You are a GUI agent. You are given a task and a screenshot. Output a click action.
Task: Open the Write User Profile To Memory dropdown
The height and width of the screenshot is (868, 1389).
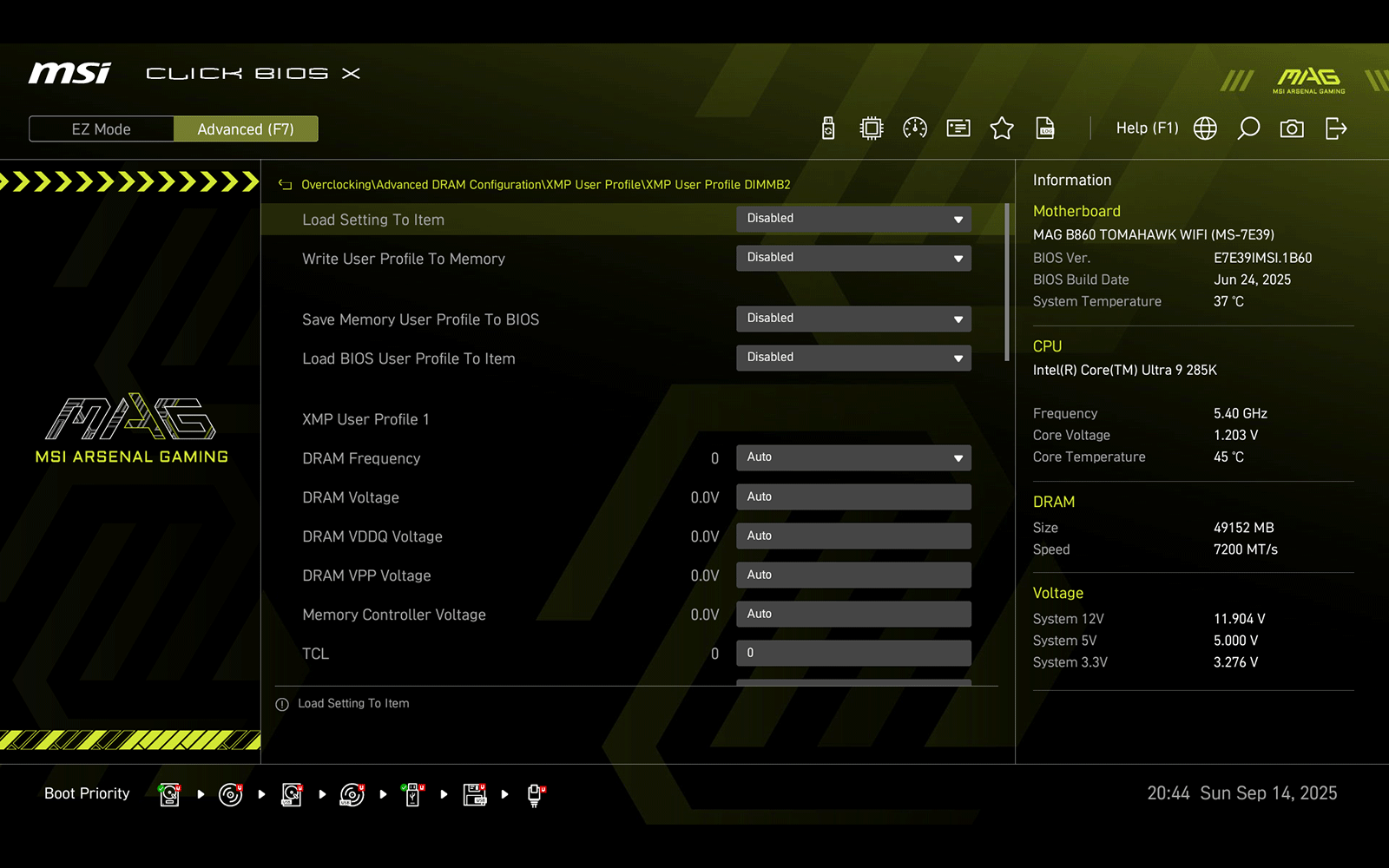point(853,258)
